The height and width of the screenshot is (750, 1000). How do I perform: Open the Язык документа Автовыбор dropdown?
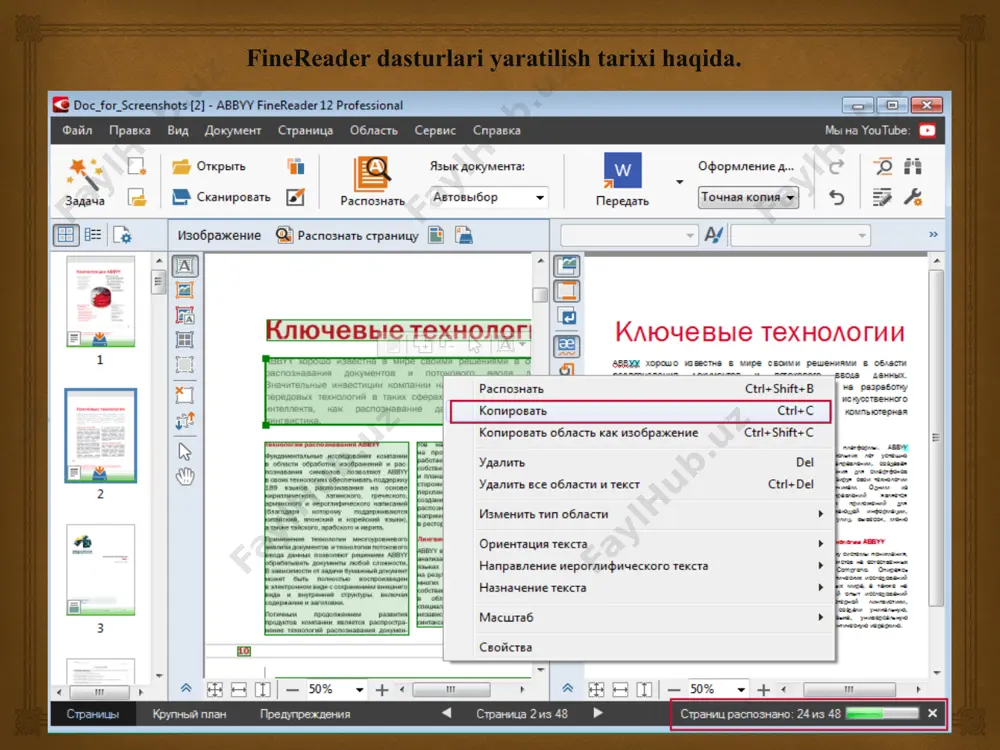tap(489, 198)
